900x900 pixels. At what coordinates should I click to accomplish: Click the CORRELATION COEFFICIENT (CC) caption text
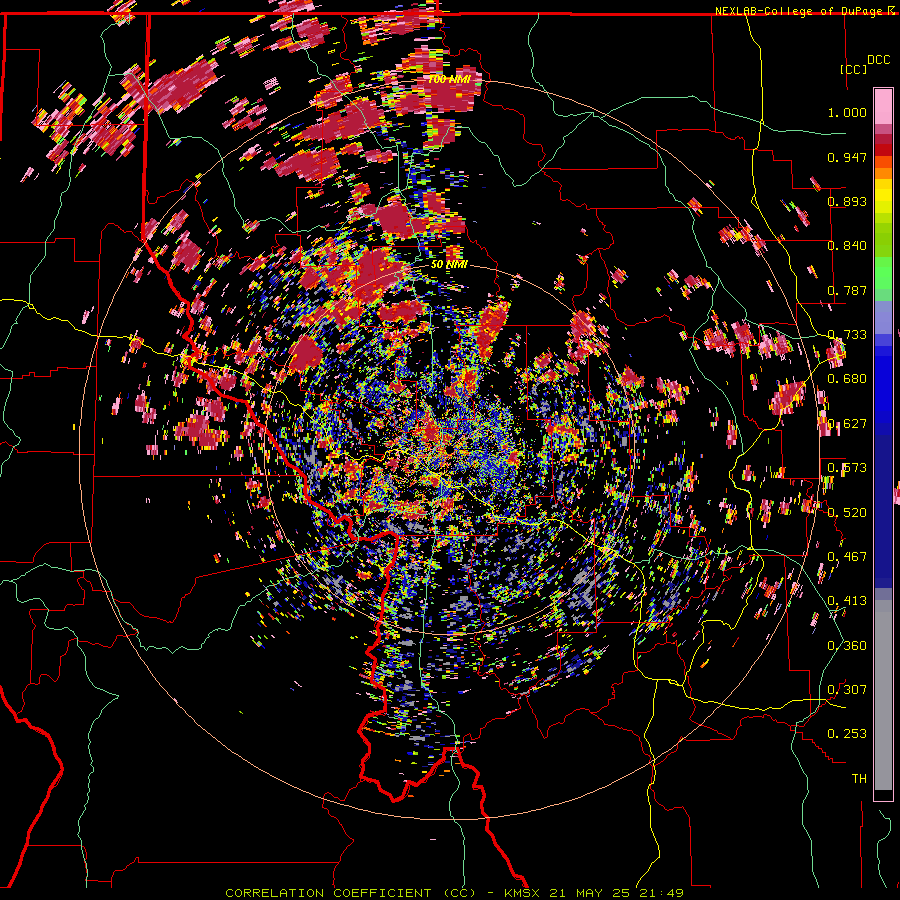351,893
